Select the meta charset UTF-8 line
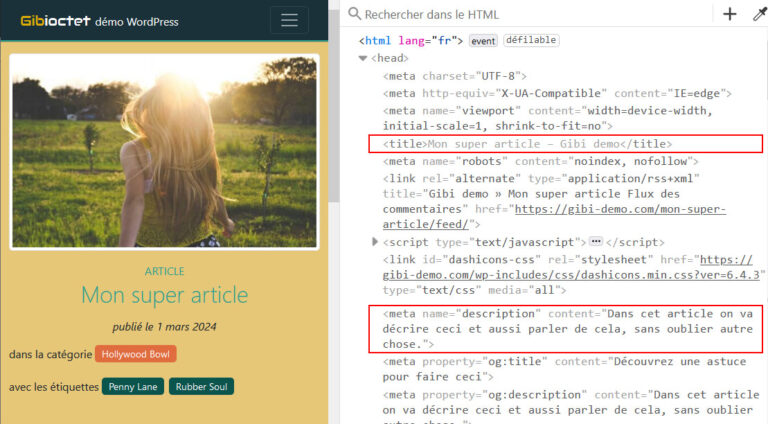Viewport: 768px width, 424px height. [x=455, y=76]
